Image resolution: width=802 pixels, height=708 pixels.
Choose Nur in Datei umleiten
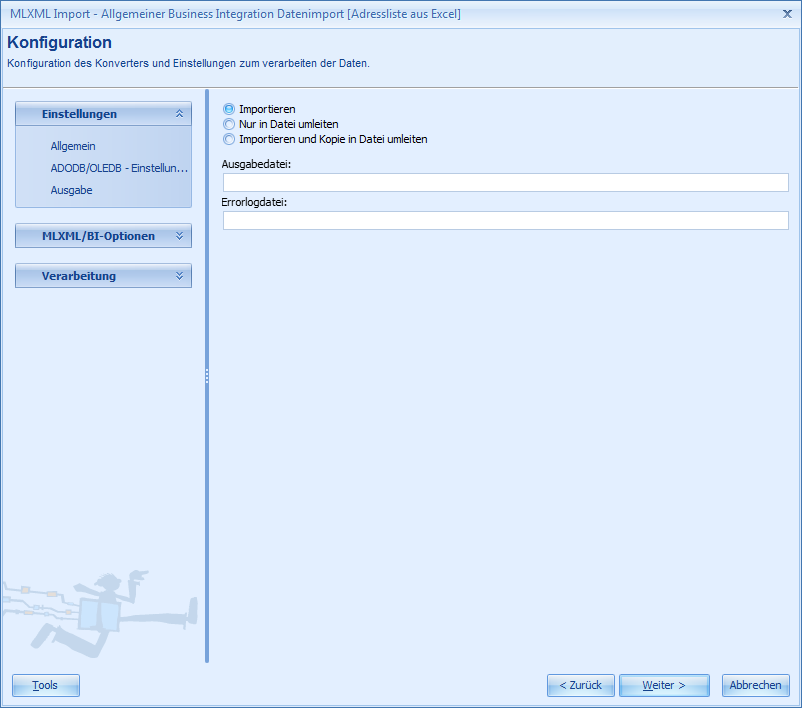[x=228, y=124]
